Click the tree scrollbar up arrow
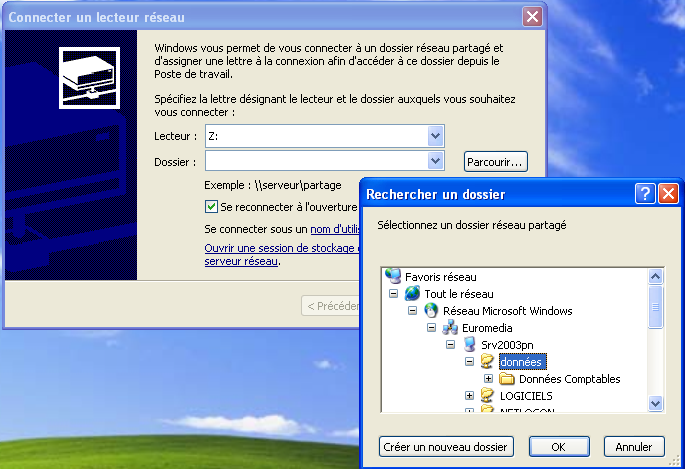 (655, 276)
